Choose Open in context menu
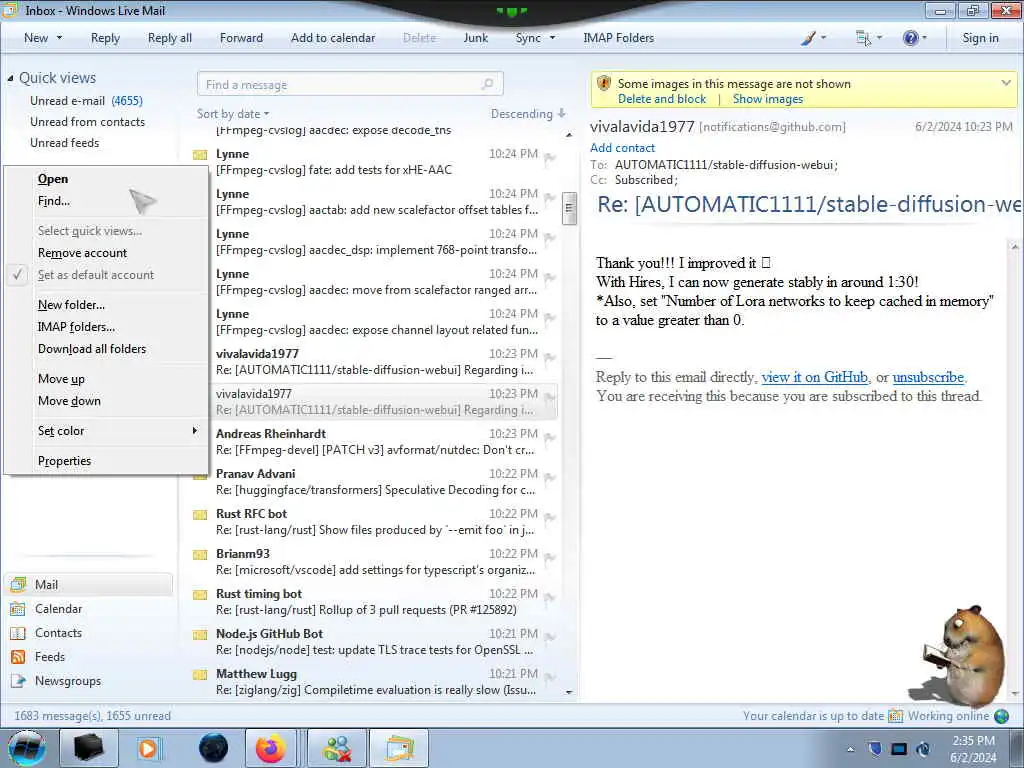 (53, 179)
